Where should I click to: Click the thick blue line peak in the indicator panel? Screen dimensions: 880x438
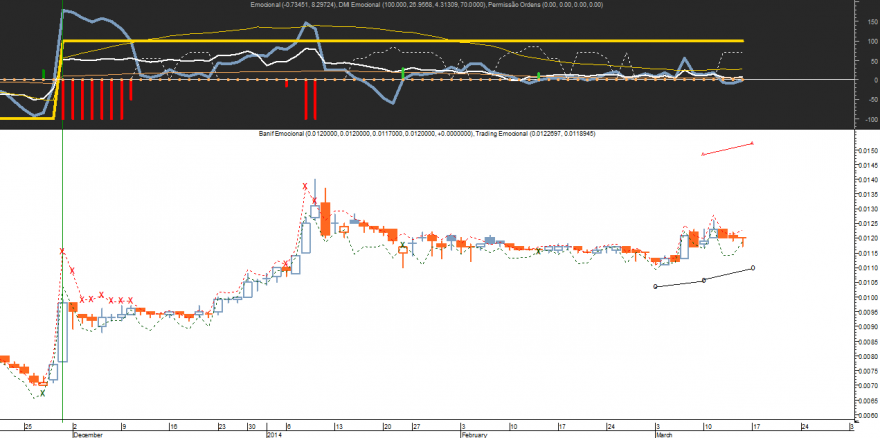click(x=63, y=10)
